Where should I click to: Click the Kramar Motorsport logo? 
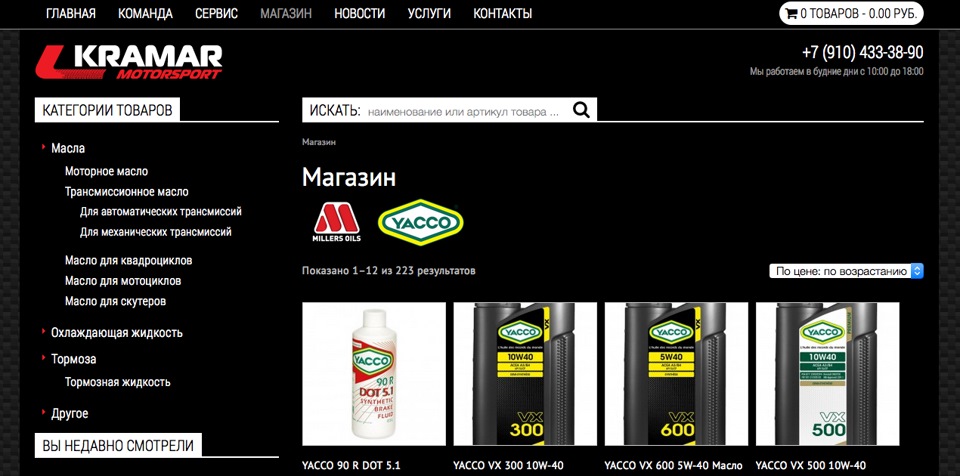tap(129, 62)
